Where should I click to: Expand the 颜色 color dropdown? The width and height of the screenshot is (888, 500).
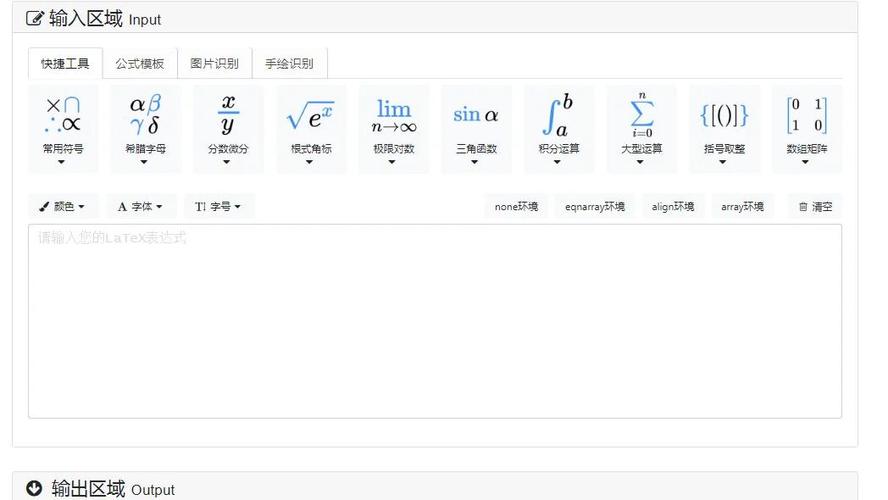62,207
